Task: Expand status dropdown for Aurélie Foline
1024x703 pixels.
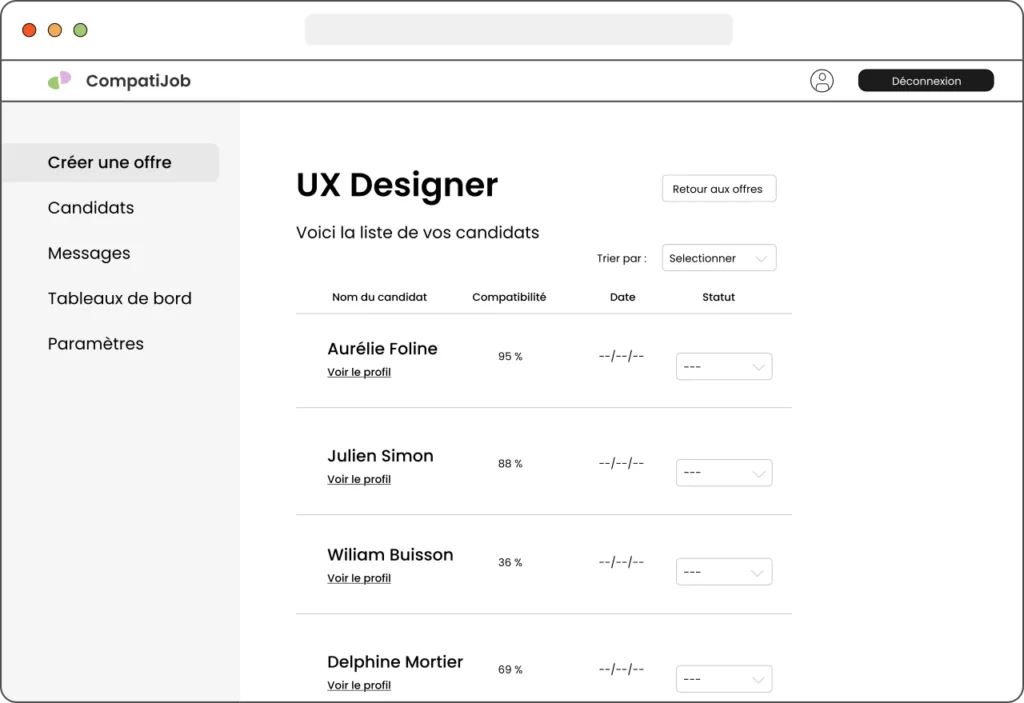Action: 724,367
